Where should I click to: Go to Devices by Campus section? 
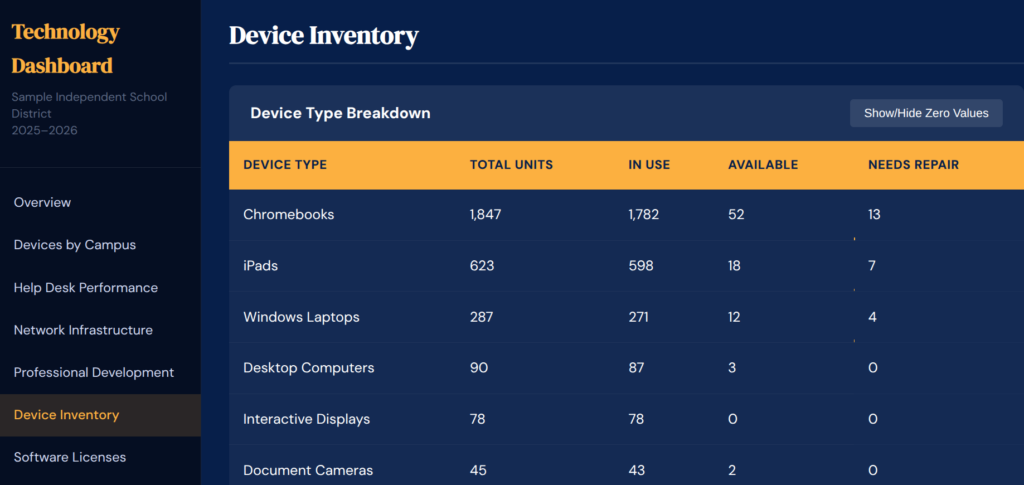click(x=75, y=245)
